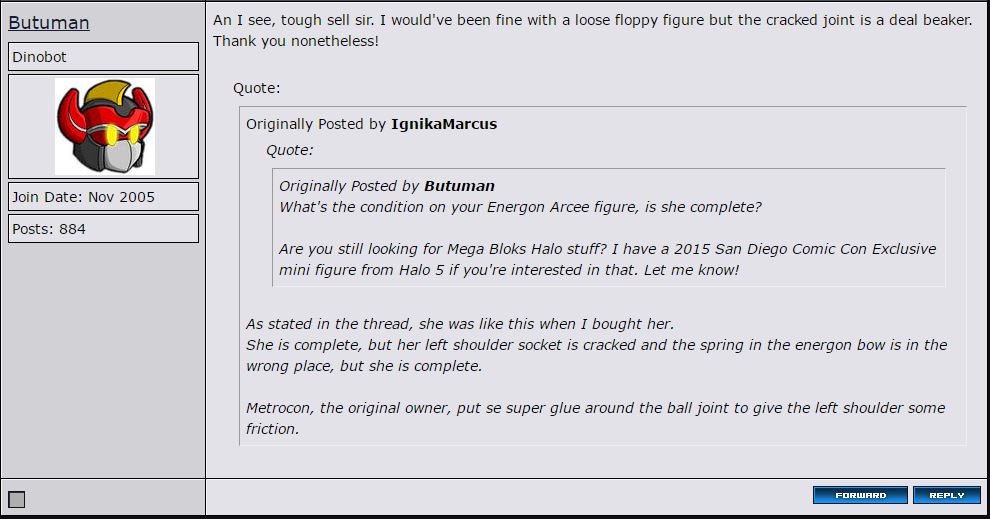The image size is (990, 519).
Task: Click the bold Butuman name in nested quote
Action: [459, 186]
